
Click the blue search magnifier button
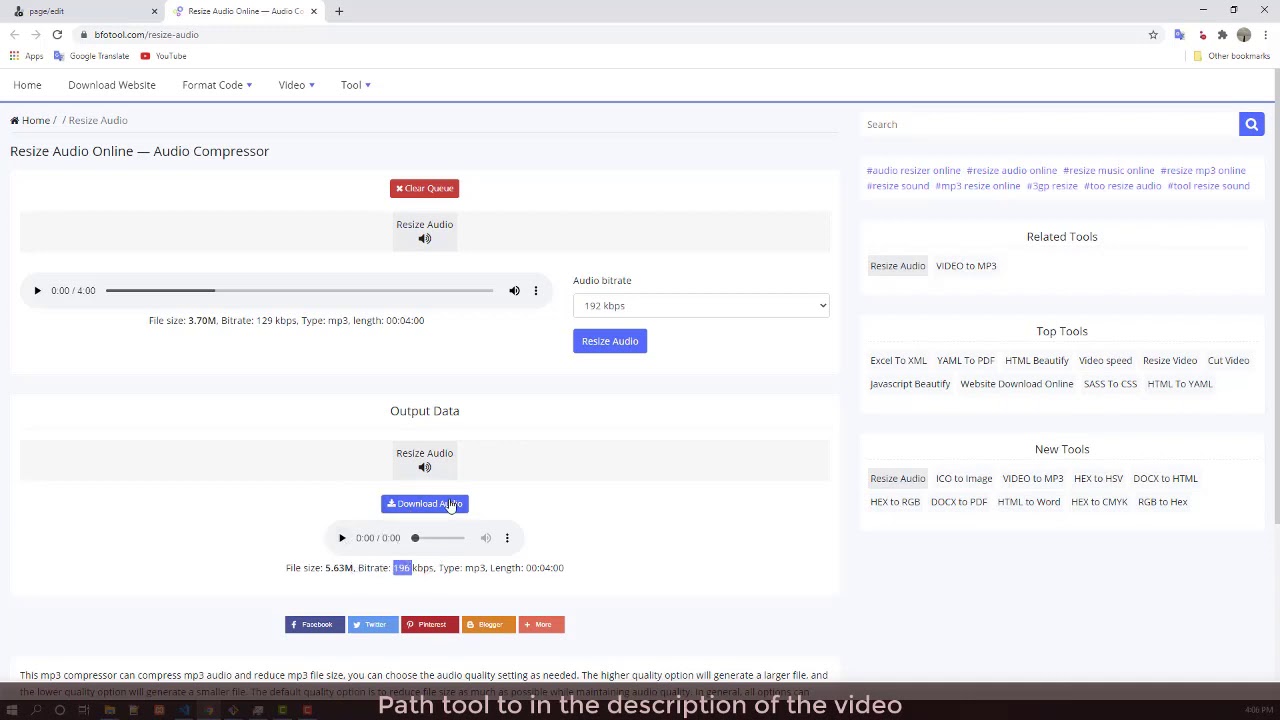[1251, 124]
